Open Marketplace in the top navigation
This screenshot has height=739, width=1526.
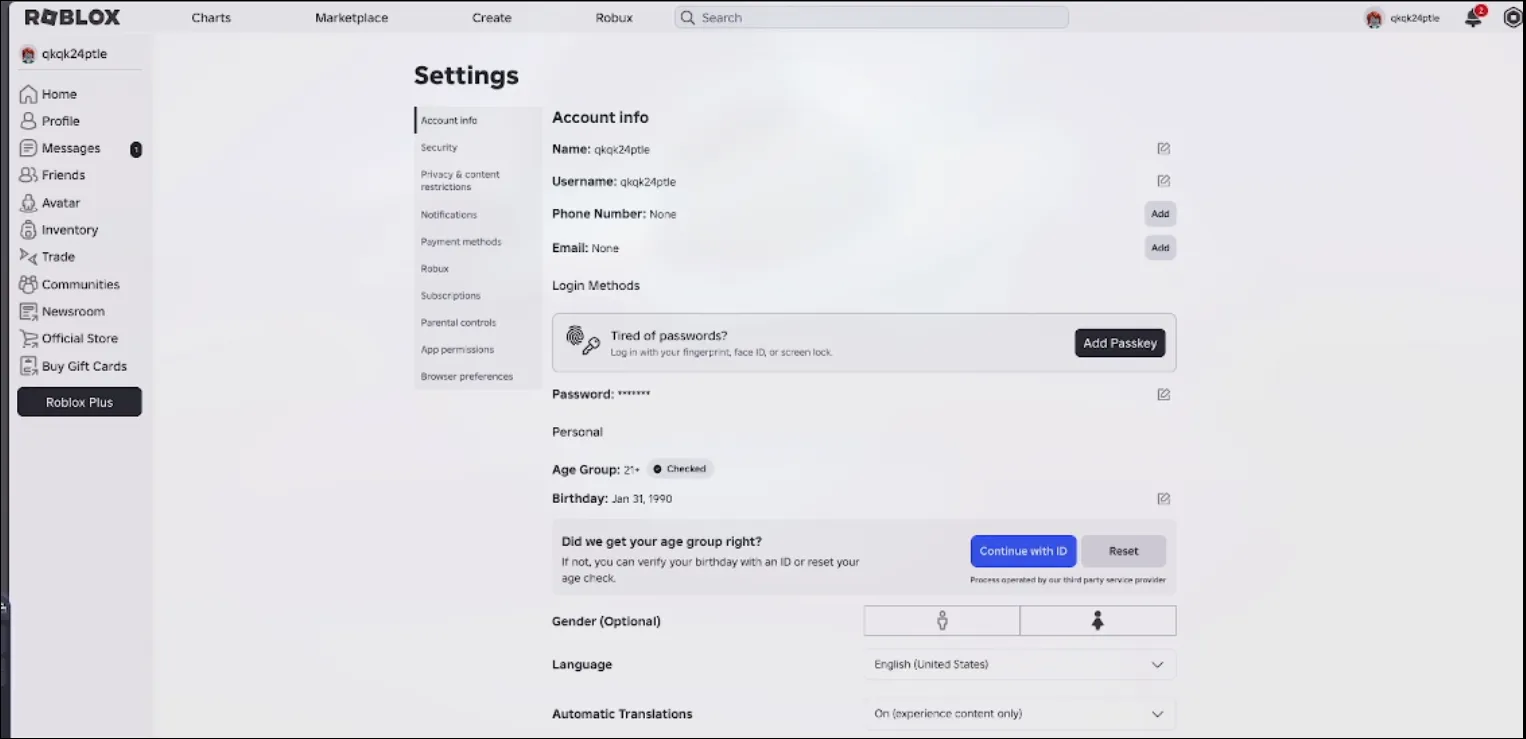pyautogui.click(x=351, y=18)
